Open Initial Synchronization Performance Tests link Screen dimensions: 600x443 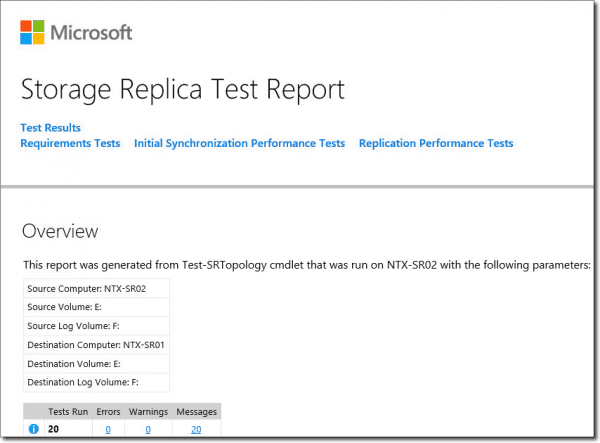[x=240, y=143]
